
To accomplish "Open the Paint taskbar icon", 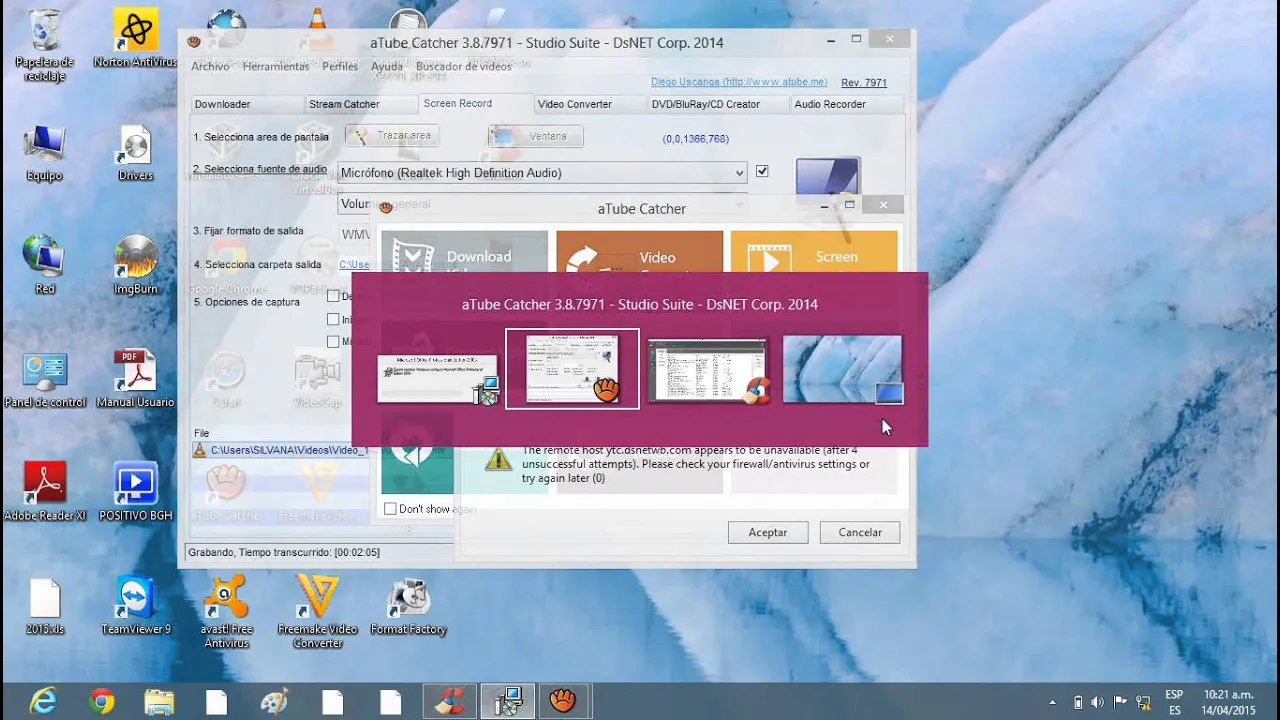I will [274, 701].
